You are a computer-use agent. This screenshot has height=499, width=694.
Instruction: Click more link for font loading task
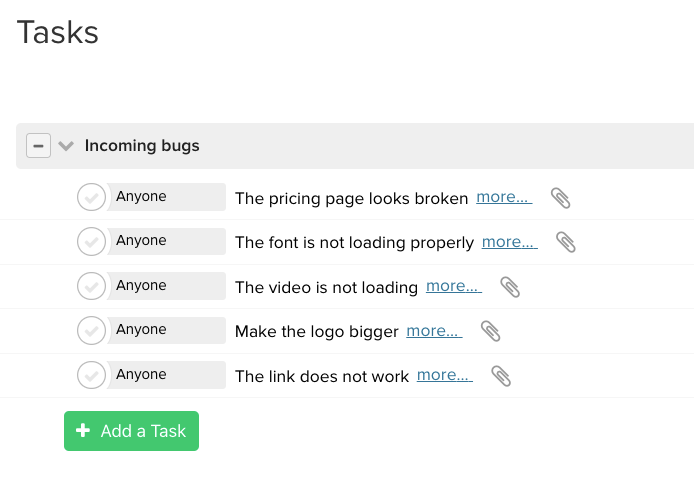click(509, 242)
